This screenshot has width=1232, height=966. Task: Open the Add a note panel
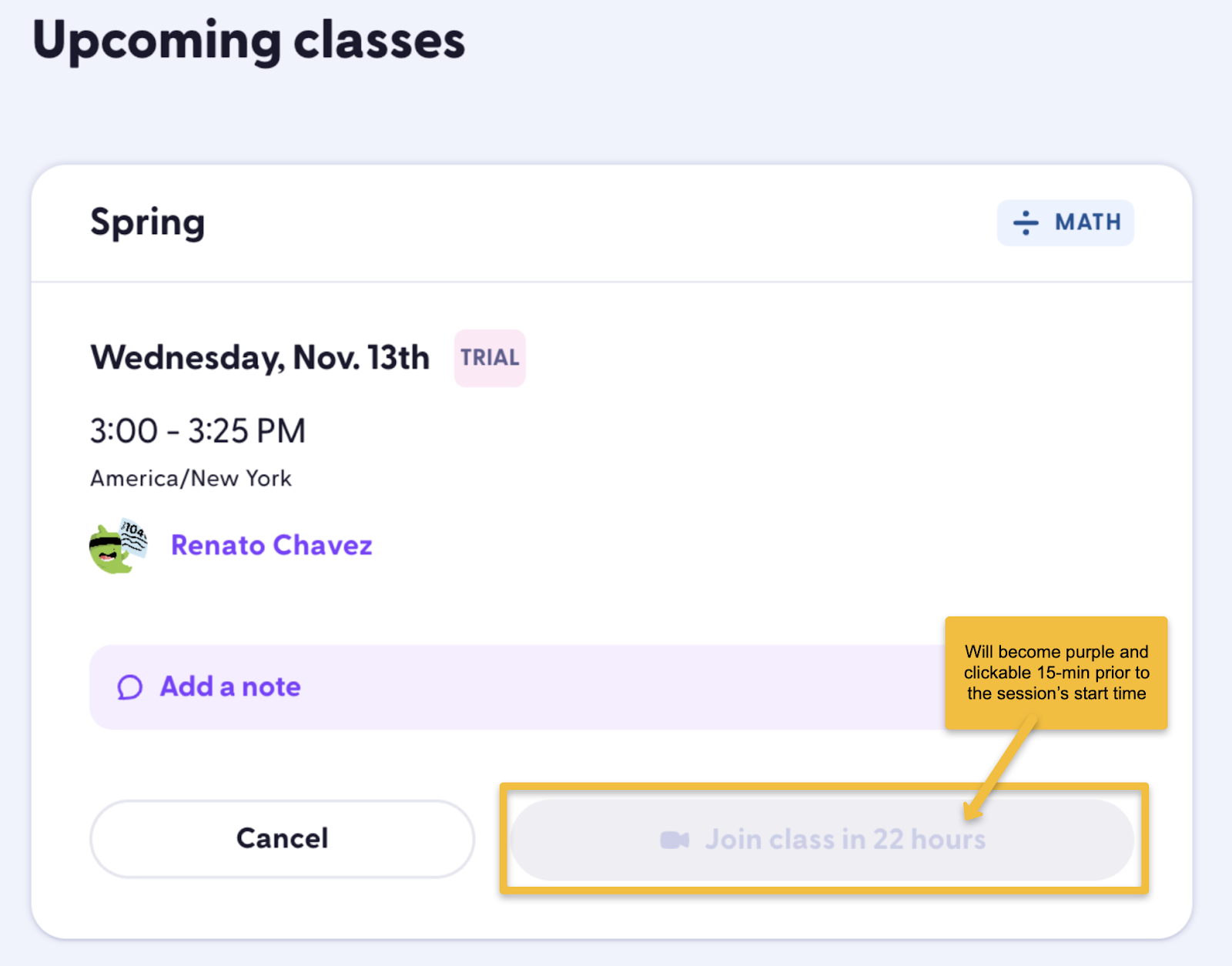click(x=229, y=687)
